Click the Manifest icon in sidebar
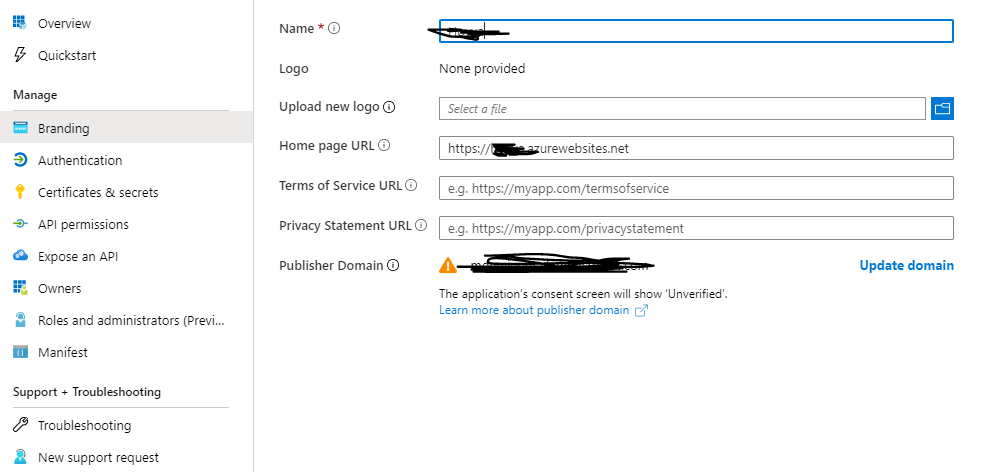This screenshot has height=472, width=1001. click(20, 352)
